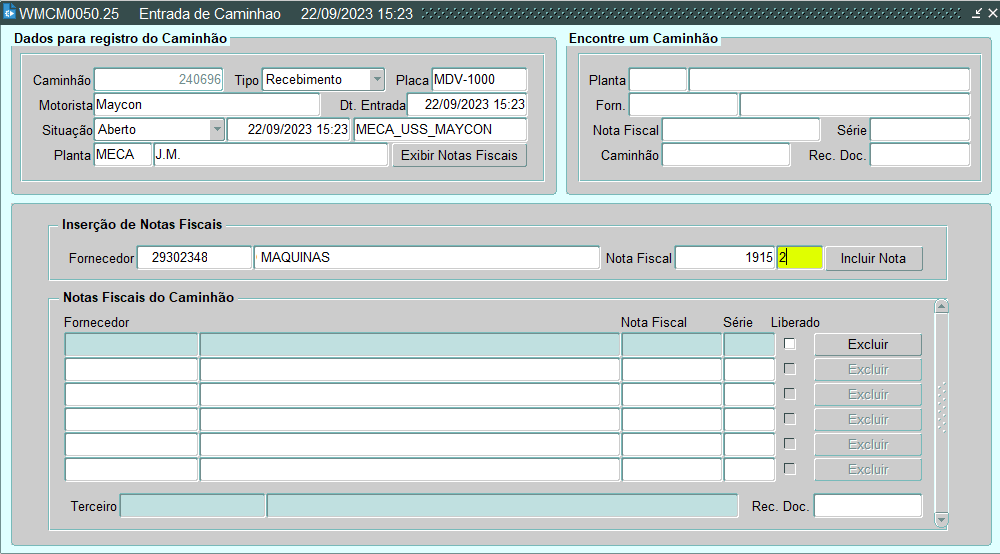
Task: Click the Dt. Entrada date field
Action: 467,105
